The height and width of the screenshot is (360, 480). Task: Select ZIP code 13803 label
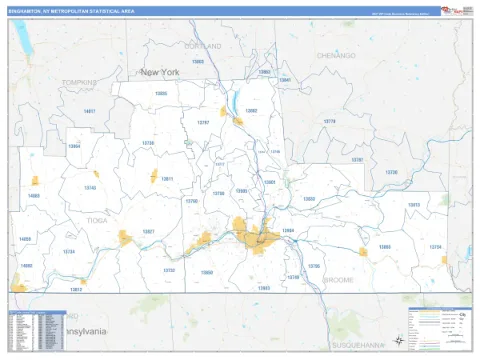[x=198, y=62]
